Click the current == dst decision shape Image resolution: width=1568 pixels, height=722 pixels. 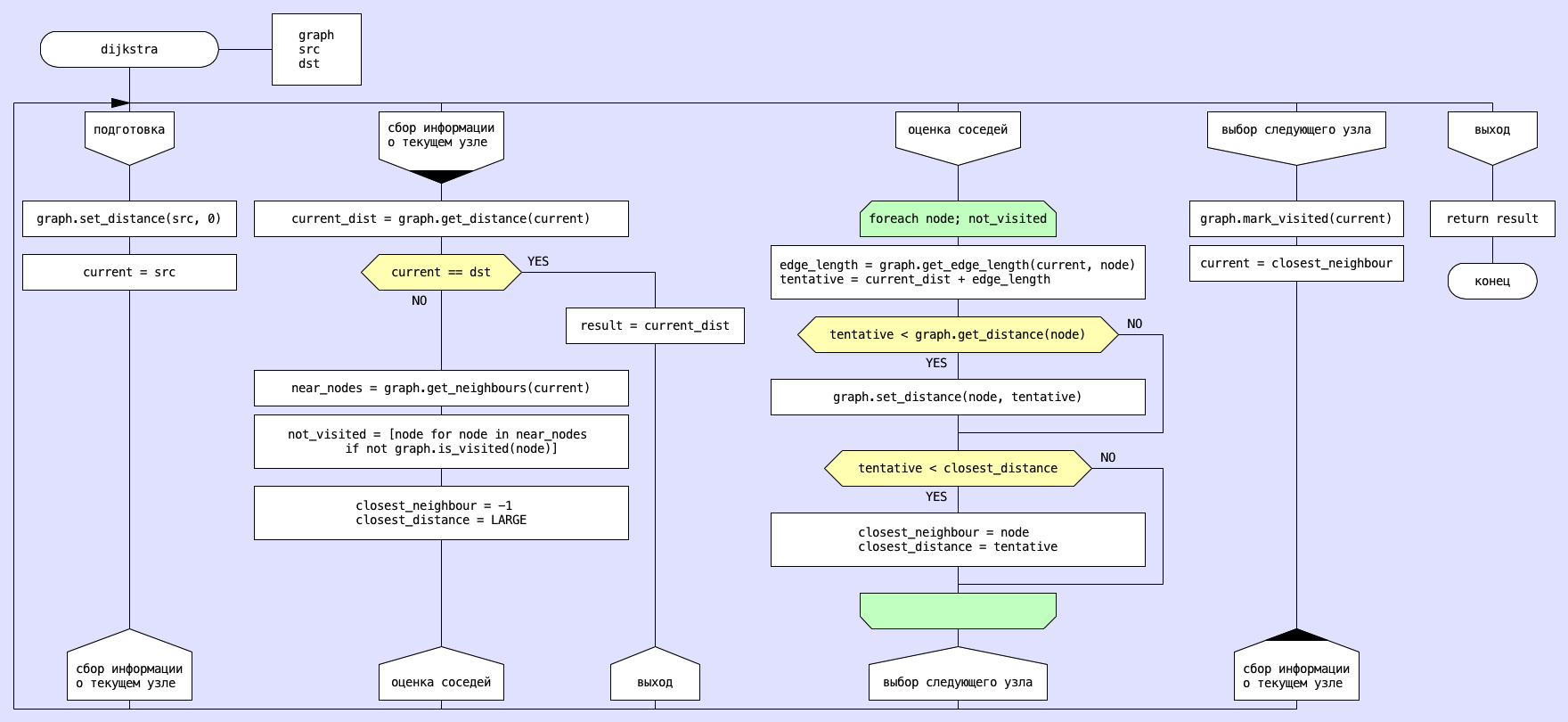[x=441, y=272]
